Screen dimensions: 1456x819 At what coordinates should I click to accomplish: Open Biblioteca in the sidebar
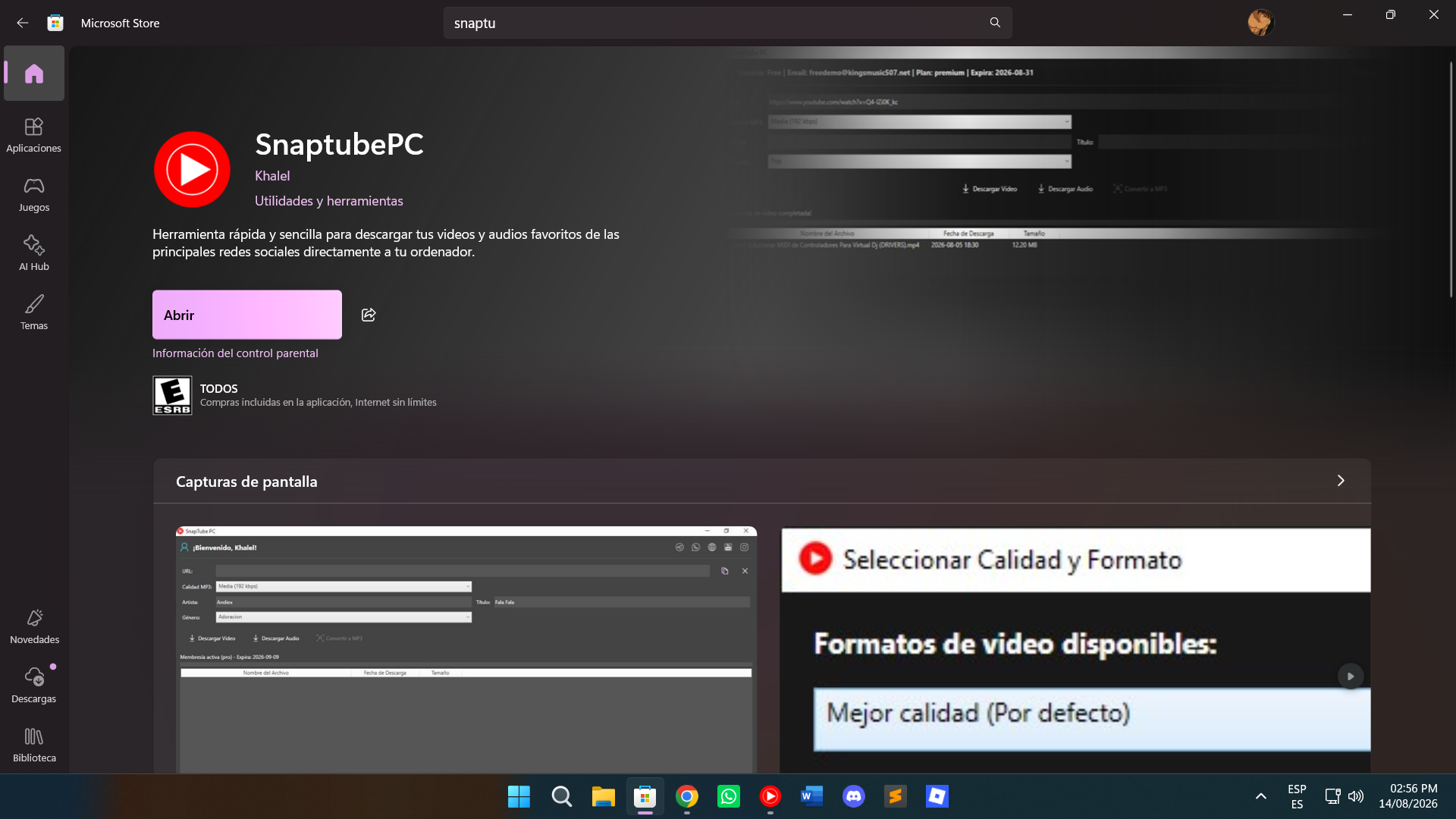click(x=34, y=745)
